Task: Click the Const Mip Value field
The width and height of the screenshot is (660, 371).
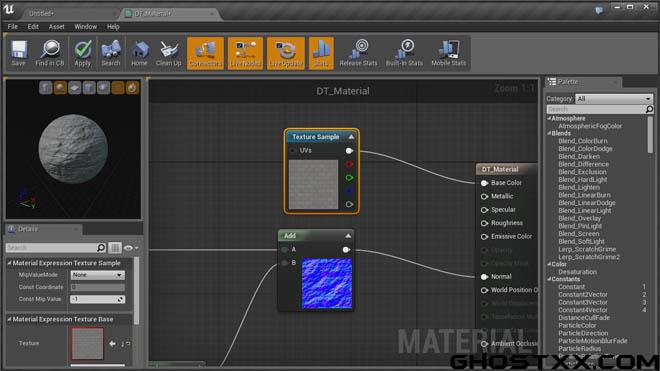Action: tap(97, 299)
